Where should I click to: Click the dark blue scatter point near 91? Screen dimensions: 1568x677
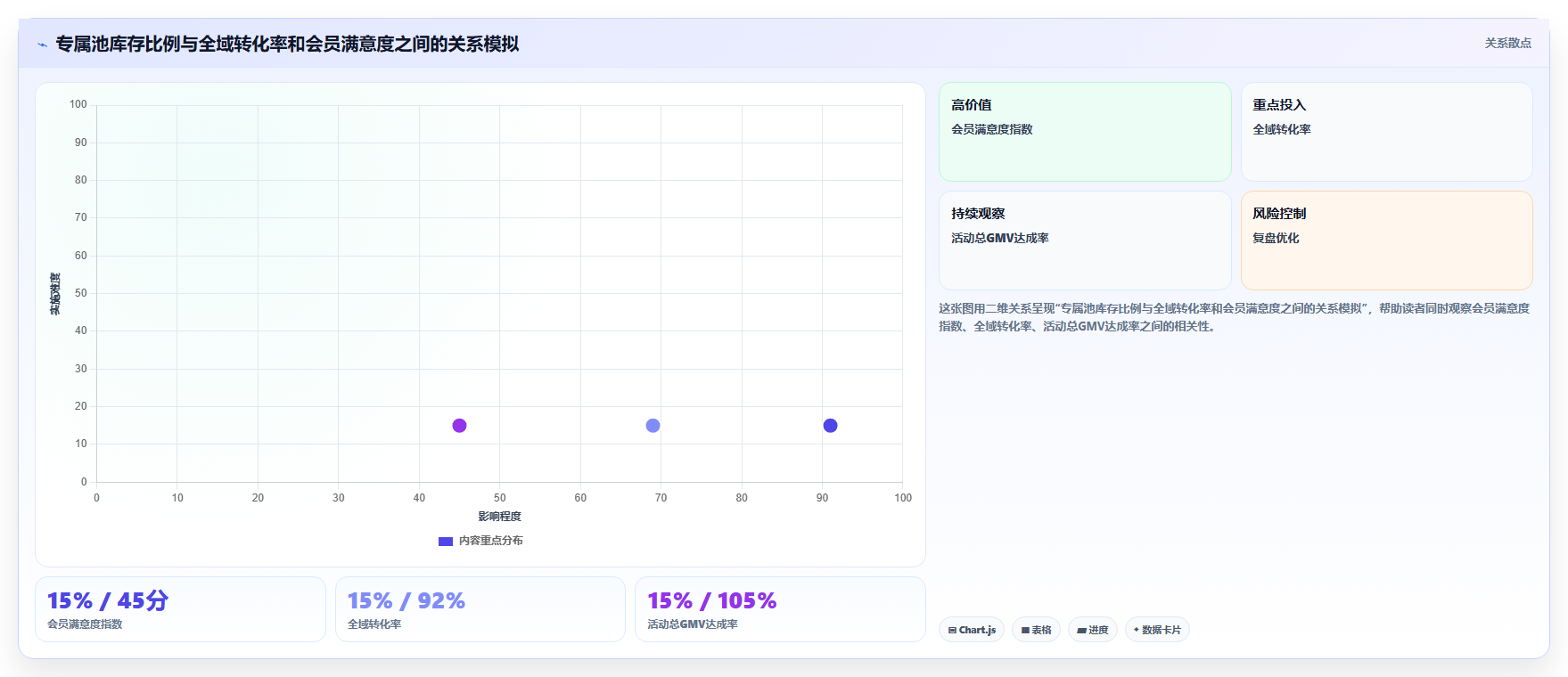point(830,426)
